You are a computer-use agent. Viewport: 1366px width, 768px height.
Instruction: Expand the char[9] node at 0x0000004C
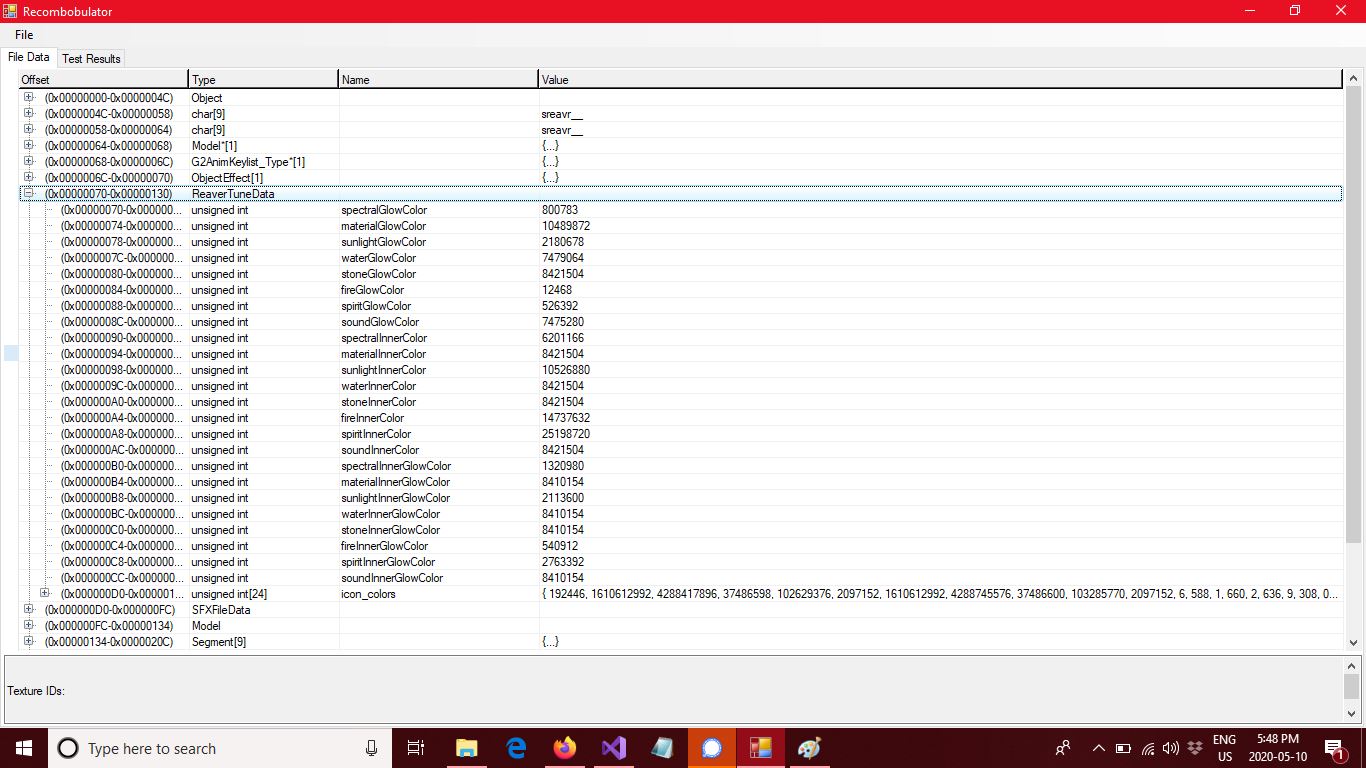tap(29, 113)
